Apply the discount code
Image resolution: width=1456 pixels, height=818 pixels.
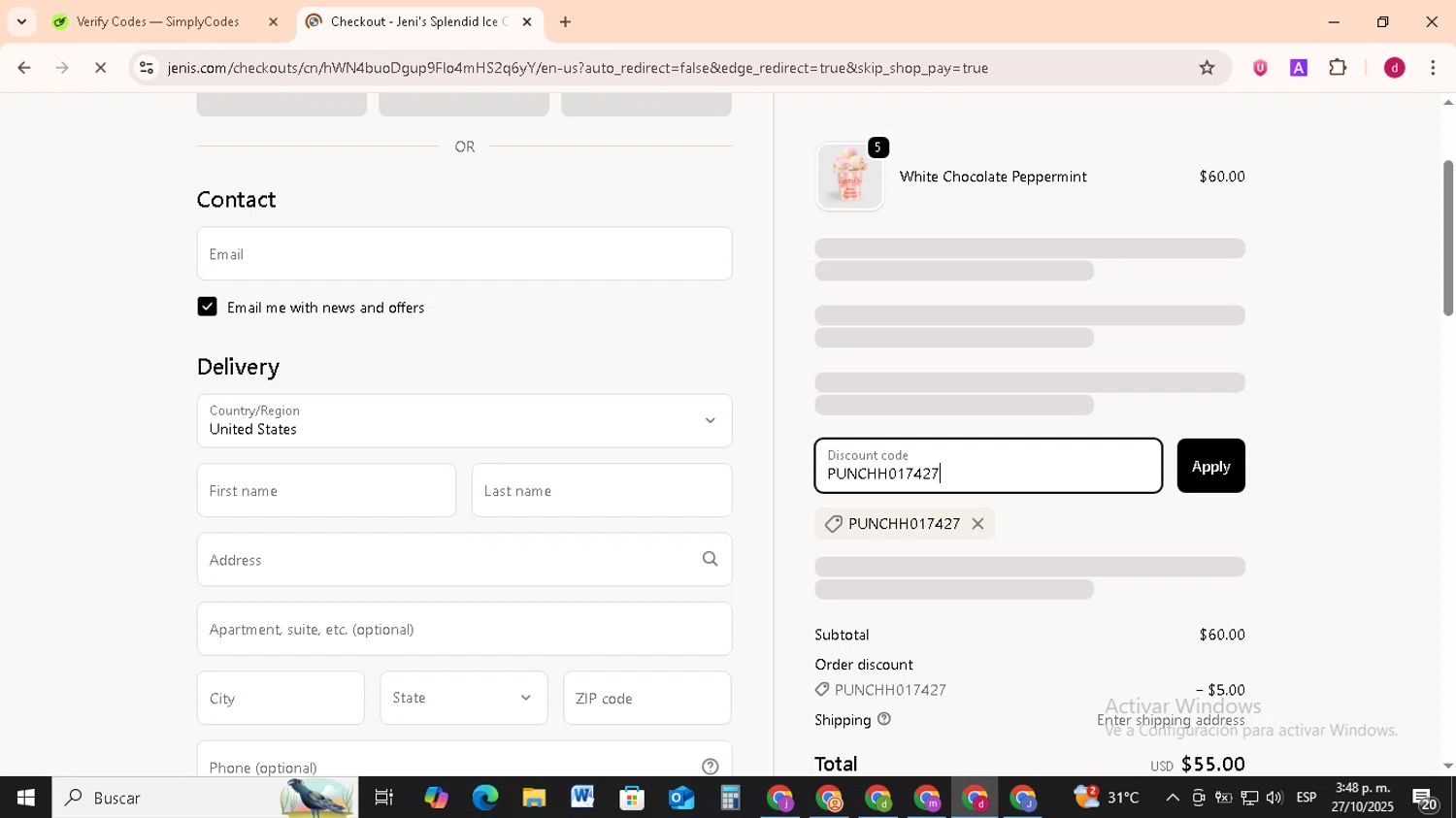pyautogui.click(x=1210, y=466)
